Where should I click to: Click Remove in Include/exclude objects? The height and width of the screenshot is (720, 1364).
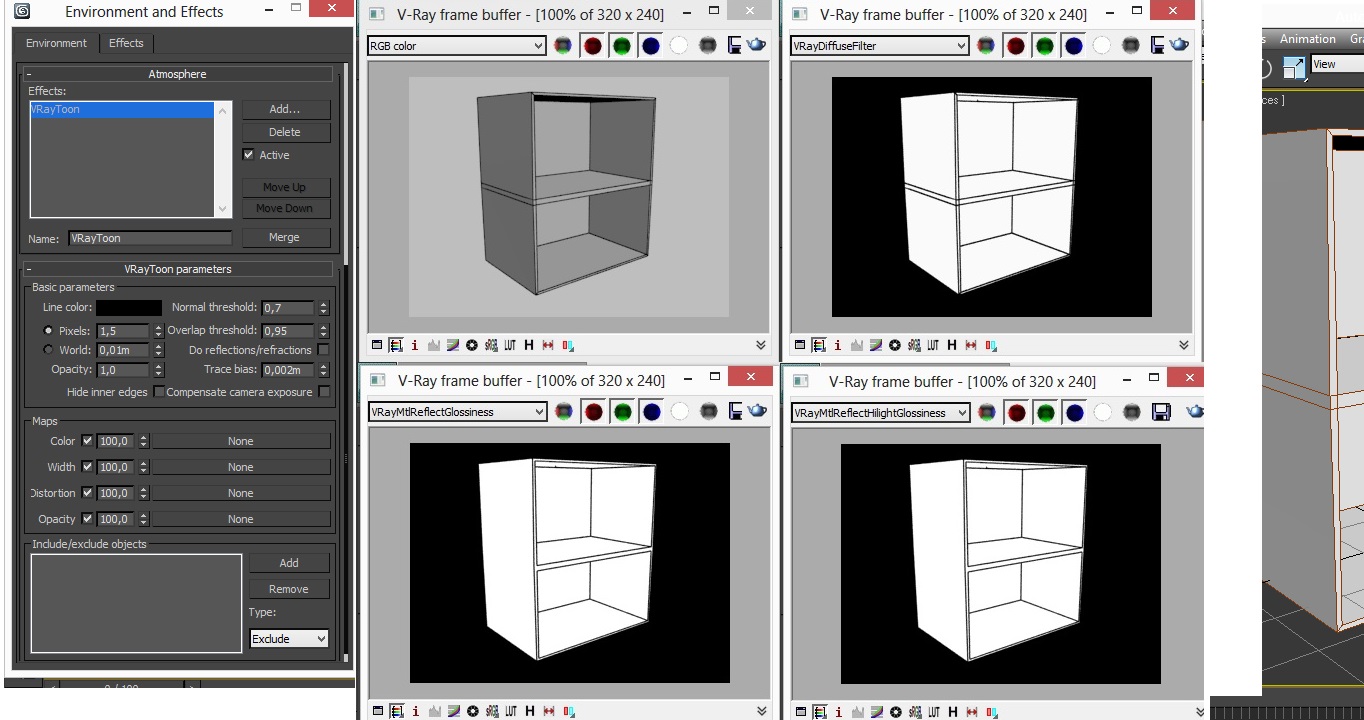point(289,589)
